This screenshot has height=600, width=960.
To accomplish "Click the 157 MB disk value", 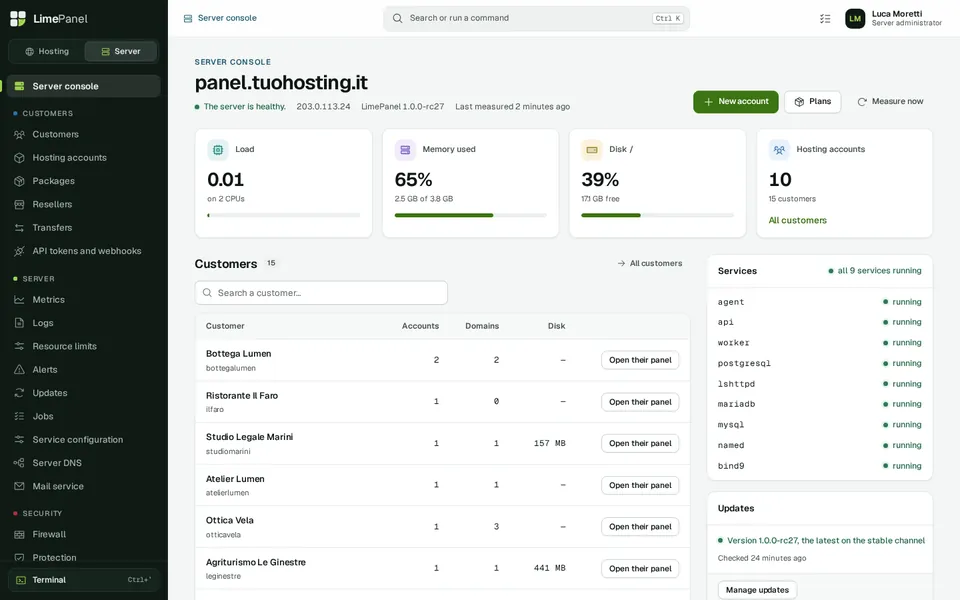I will pyautogui.click(x=549, y=443).
